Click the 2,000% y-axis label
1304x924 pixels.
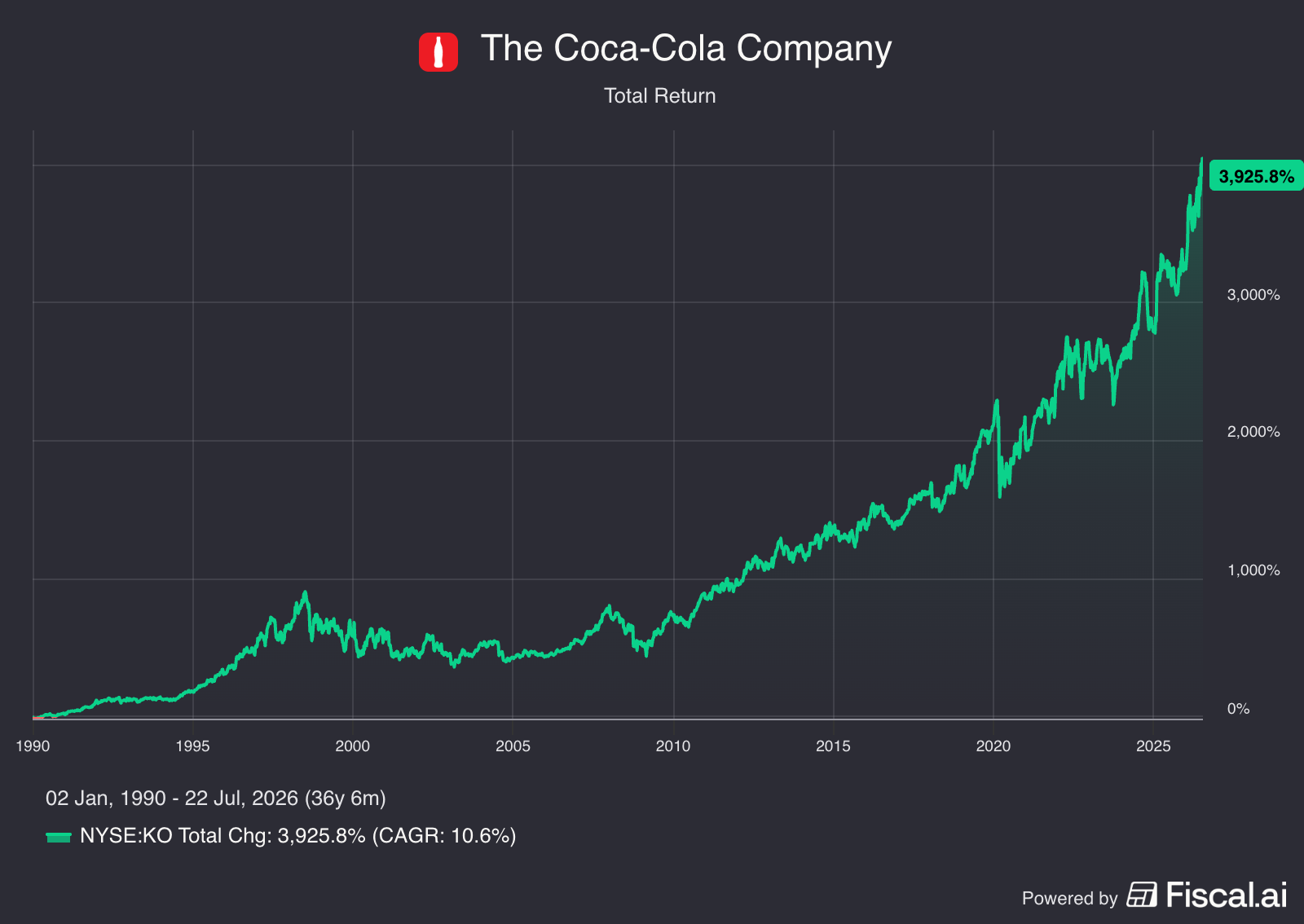coord(1253,432)
